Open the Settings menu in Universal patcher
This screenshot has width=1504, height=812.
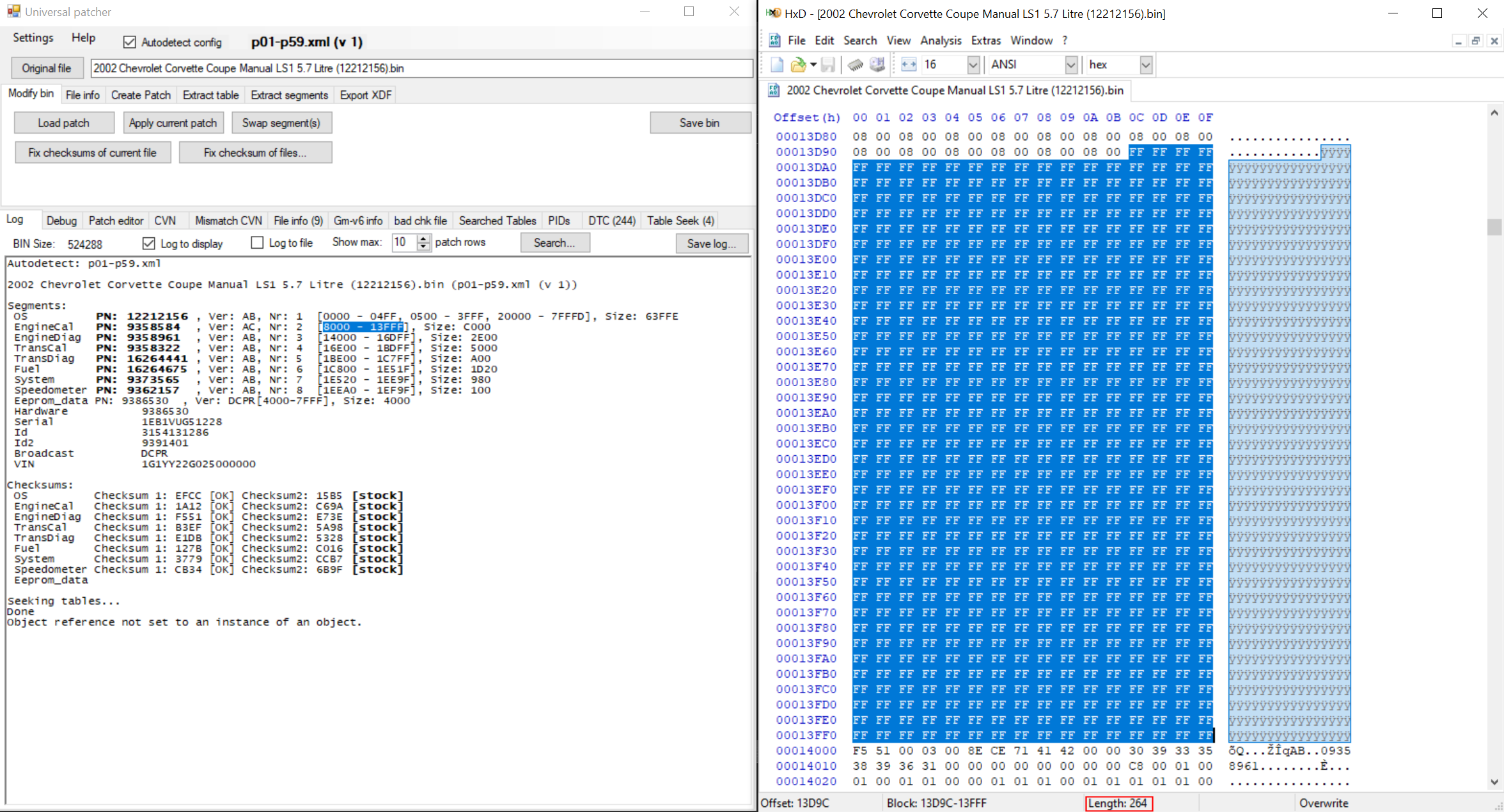click(x=33, y=38)
